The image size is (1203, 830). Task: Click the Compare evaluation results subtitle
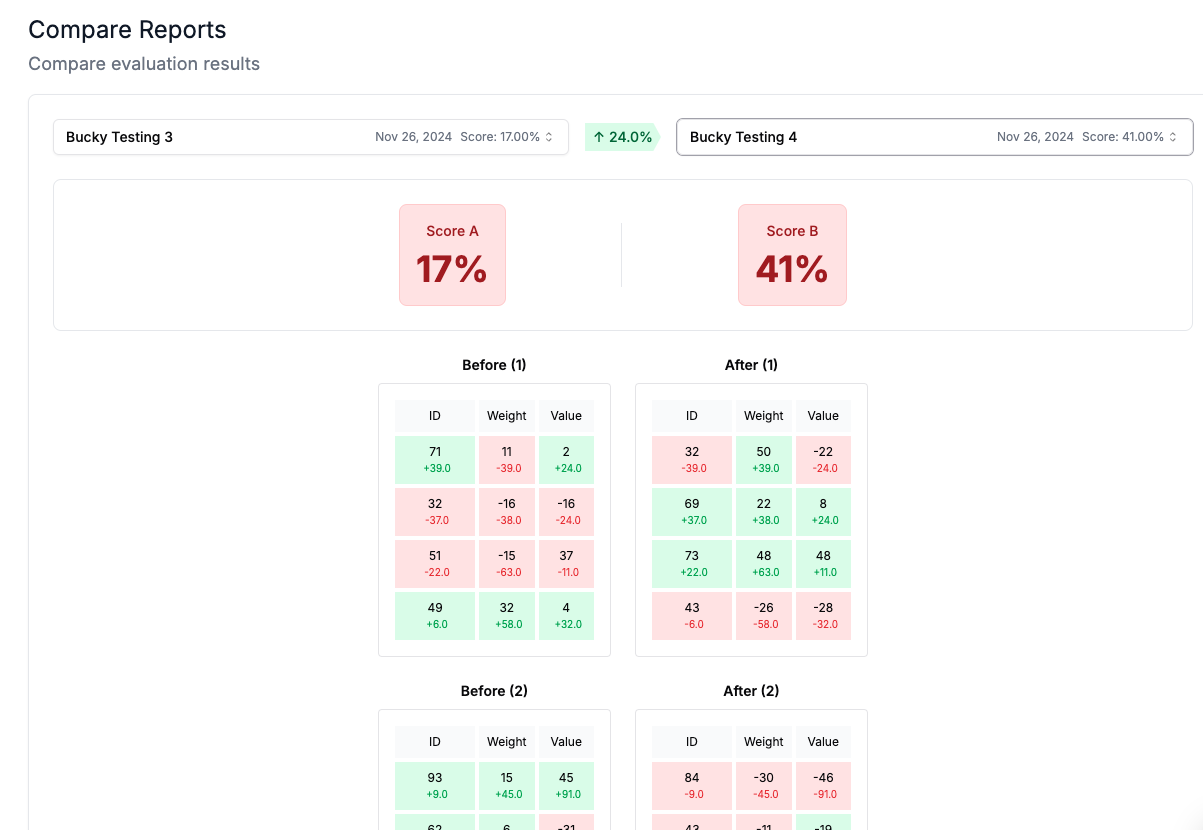(x=143, y=64)
